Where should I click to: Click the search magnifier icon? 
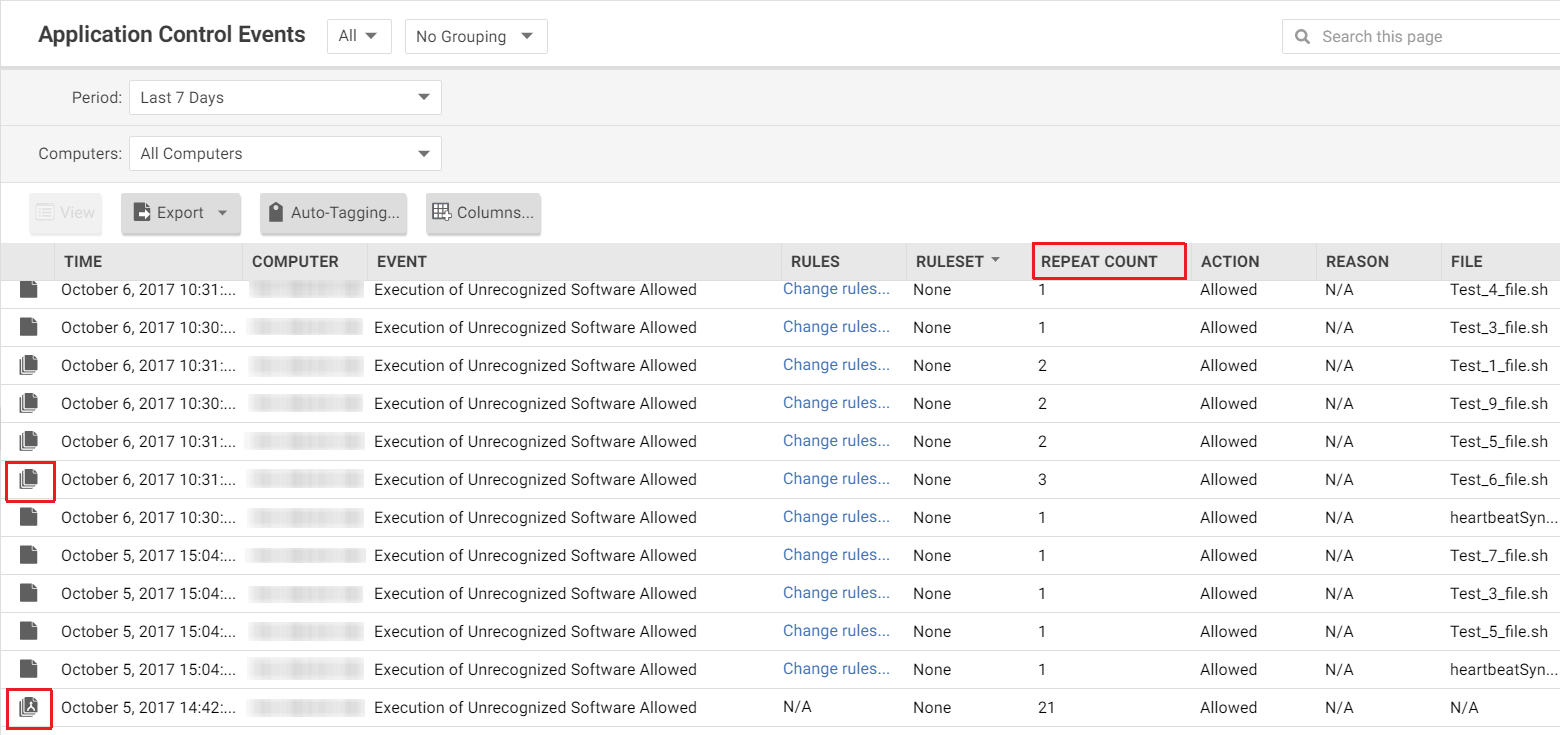pyautogui.click(x=1302, y=37)
